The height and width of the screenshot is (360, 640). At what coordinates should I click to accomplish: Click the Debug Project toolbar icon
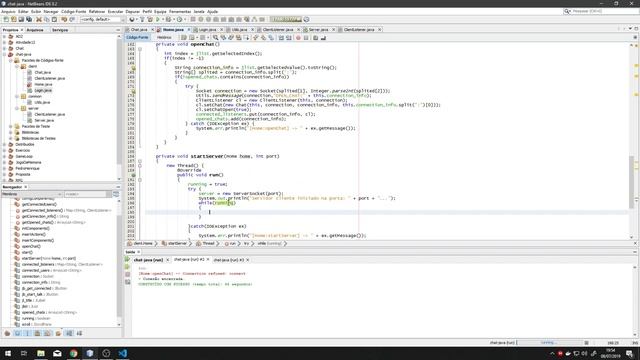click(x=168, y=19)
